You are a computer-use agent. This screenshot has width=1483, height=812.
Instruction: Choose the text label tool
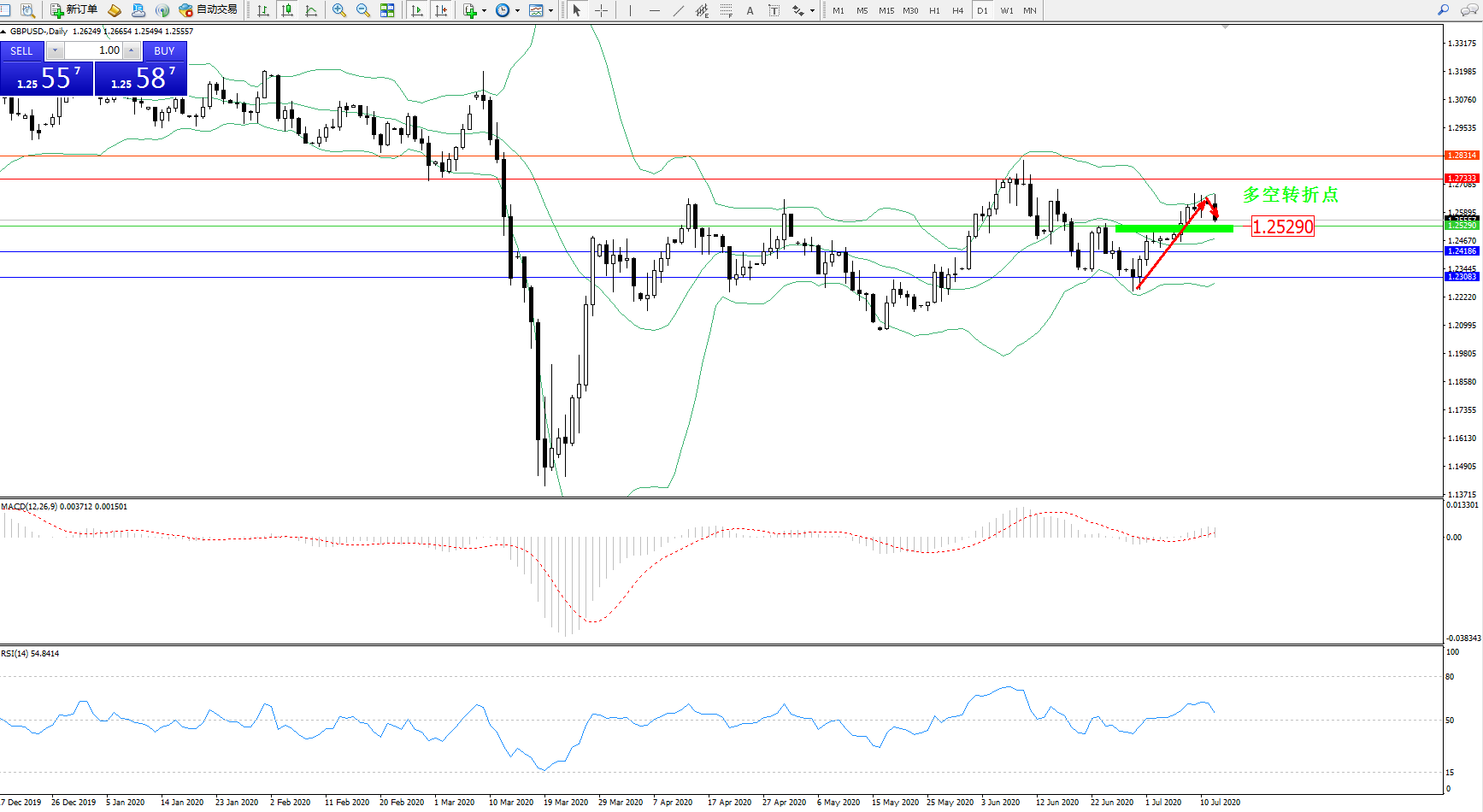[774, 10]
